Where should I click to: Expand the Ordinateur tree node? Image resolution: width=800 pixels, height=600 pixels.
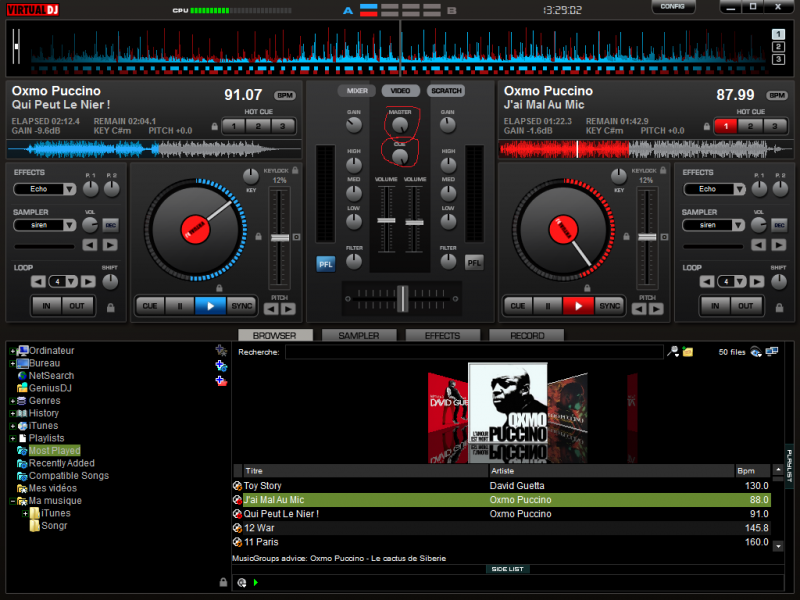click(11, 351)
